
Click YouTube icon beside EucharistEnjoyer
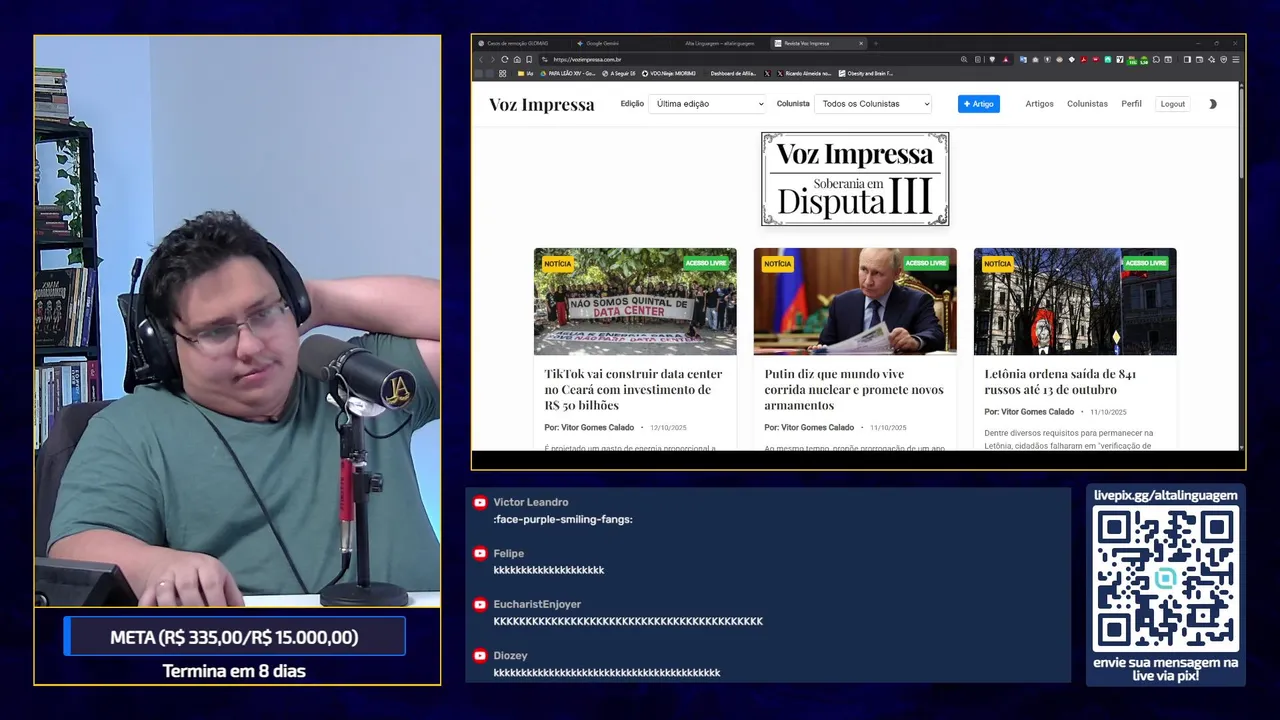pos(480,605)
